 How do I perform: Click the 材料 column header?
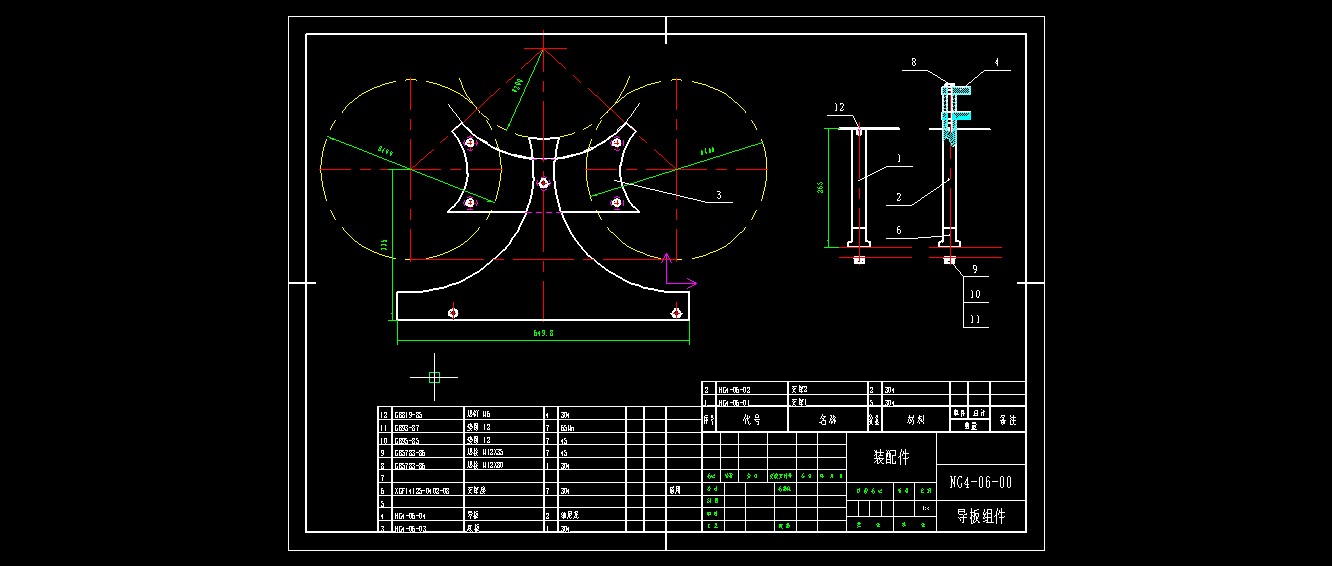[x=916, y=420]
